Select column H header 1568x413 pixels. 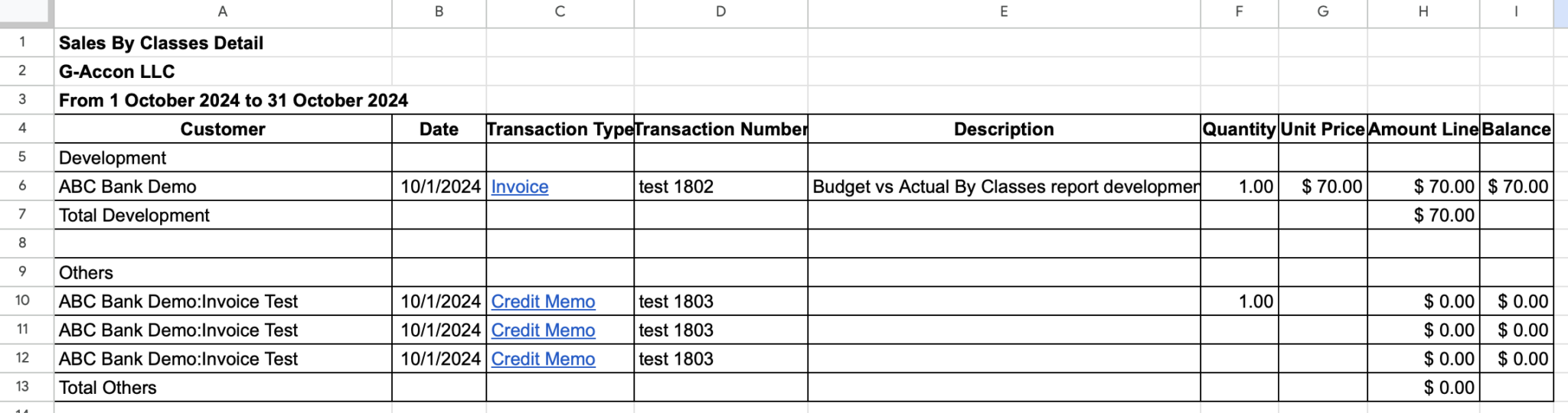point(1423,11)
